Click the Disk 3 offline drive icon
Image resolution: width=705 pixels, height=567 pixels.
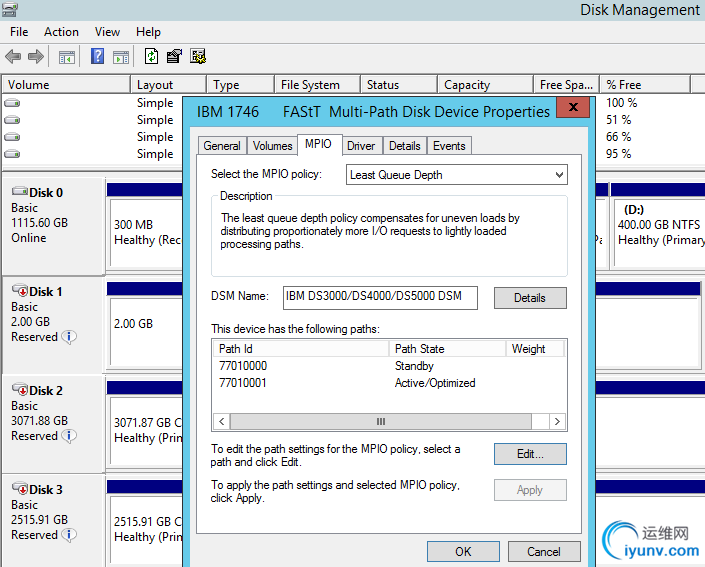[x=20, y=488]
